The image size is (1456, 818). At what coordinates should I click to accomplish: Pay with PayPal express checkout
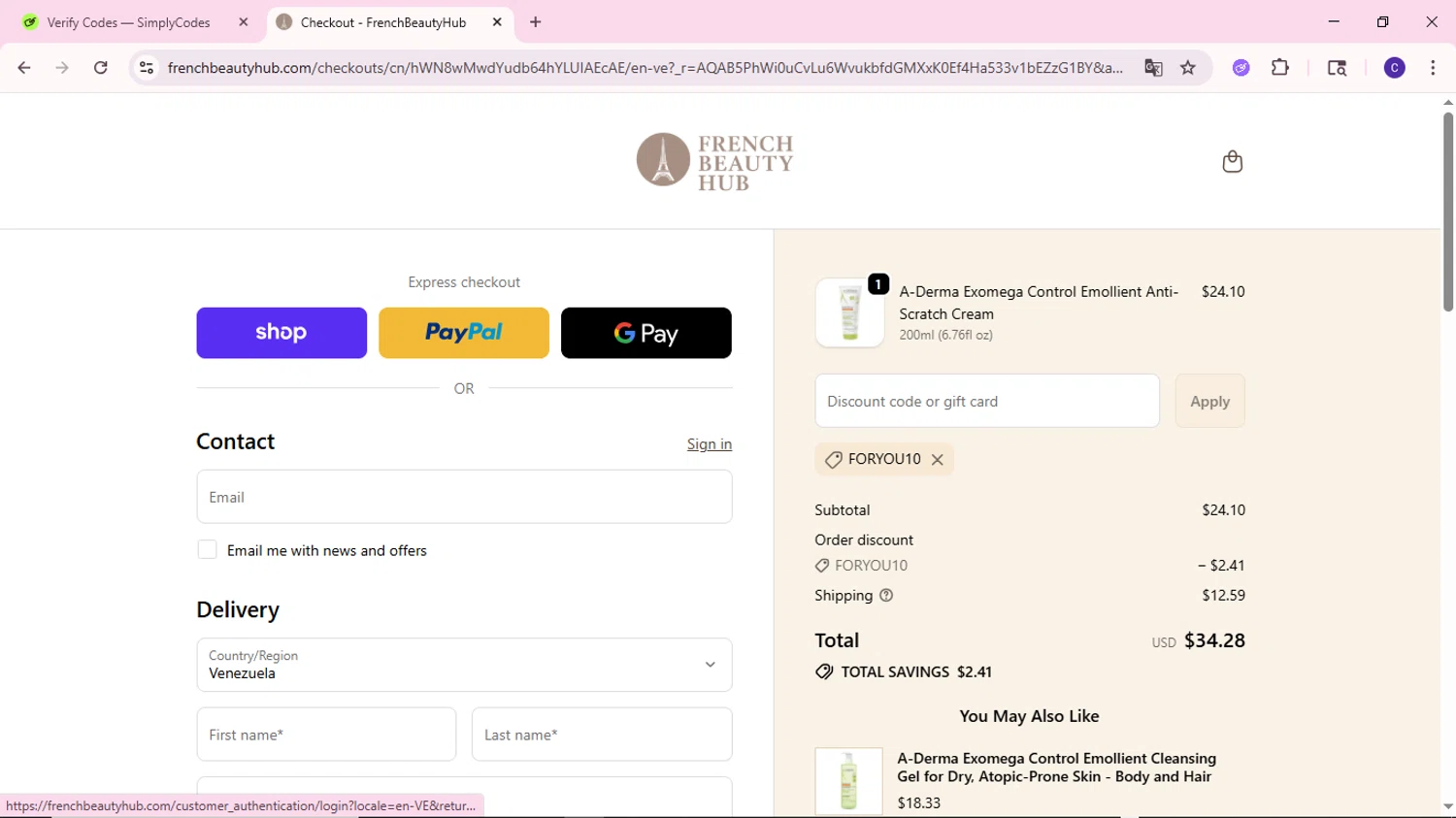pyautogui.click(x=464, y=333)
